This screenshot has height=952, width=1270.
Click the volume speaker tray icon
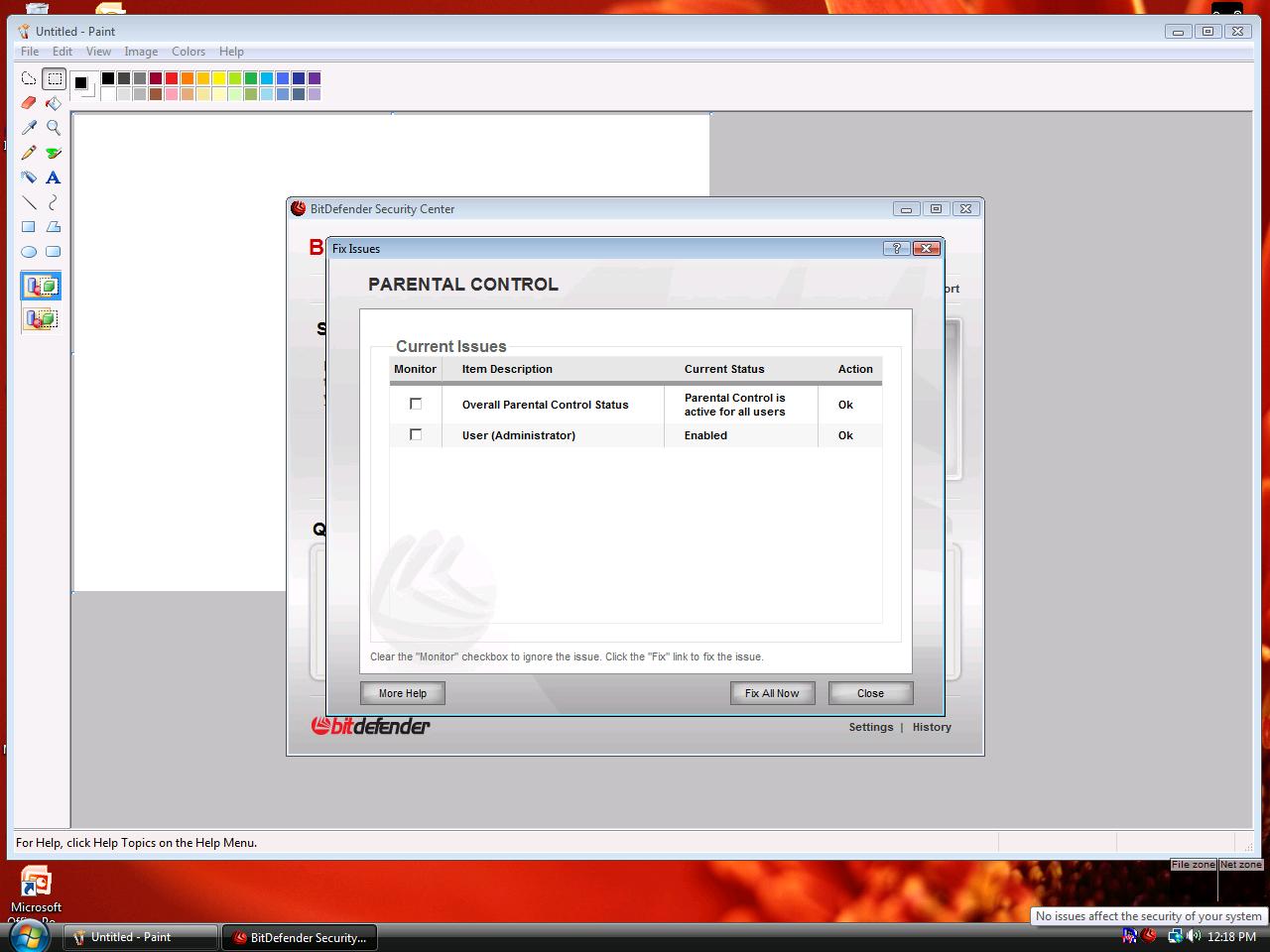(1193, 936)
